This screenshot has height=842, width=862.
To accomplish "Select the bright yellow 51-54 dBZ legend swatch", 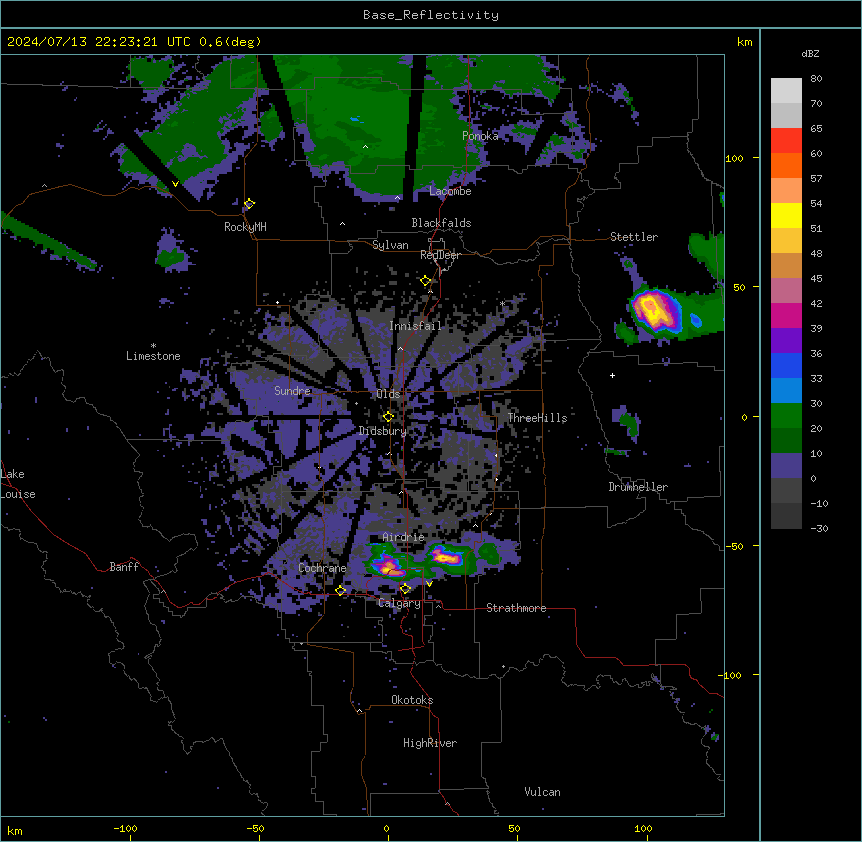I will click(x=786, y=215).
